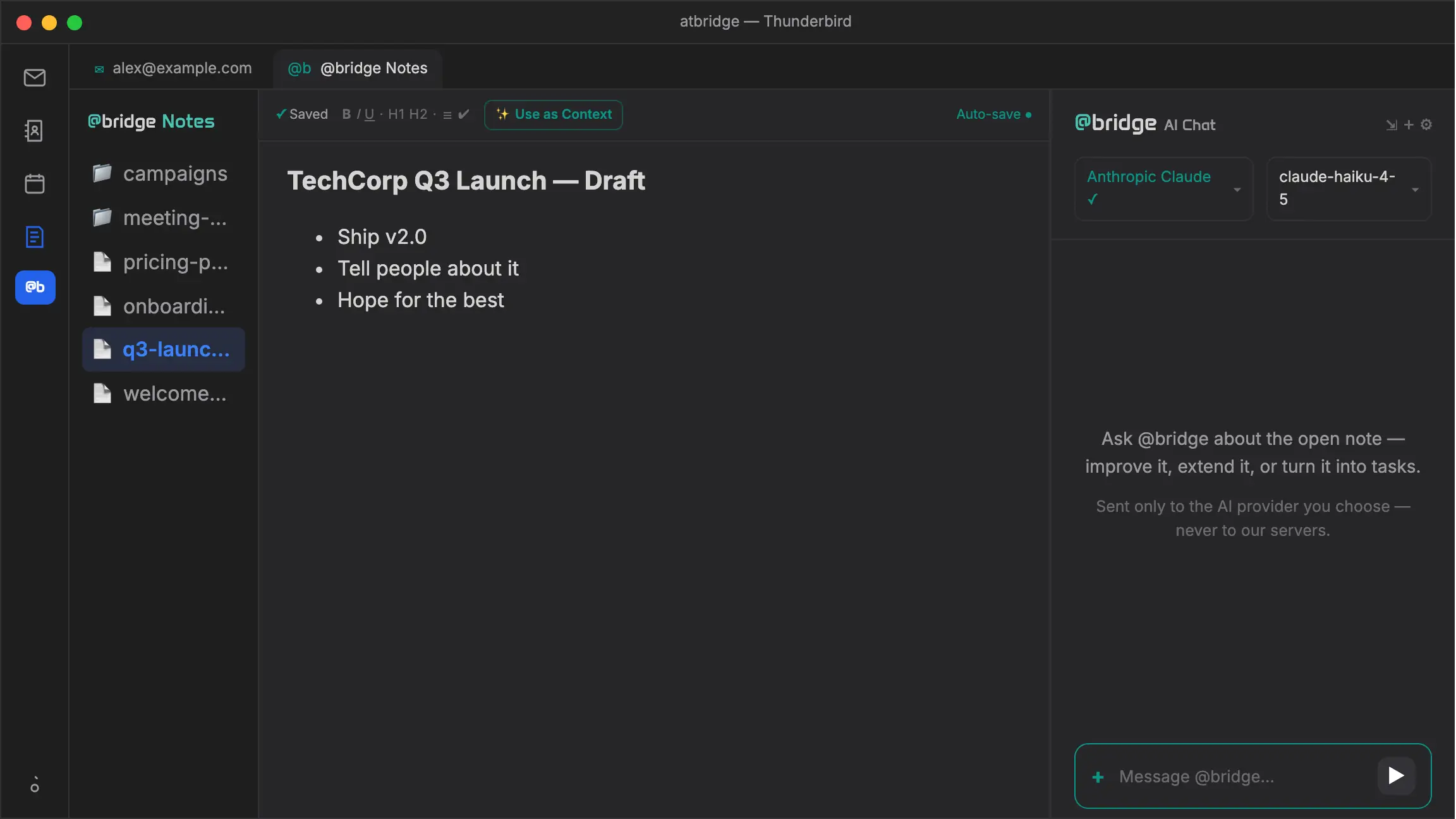Add attachment with plus icon in message box

(x=1098, y=777)
